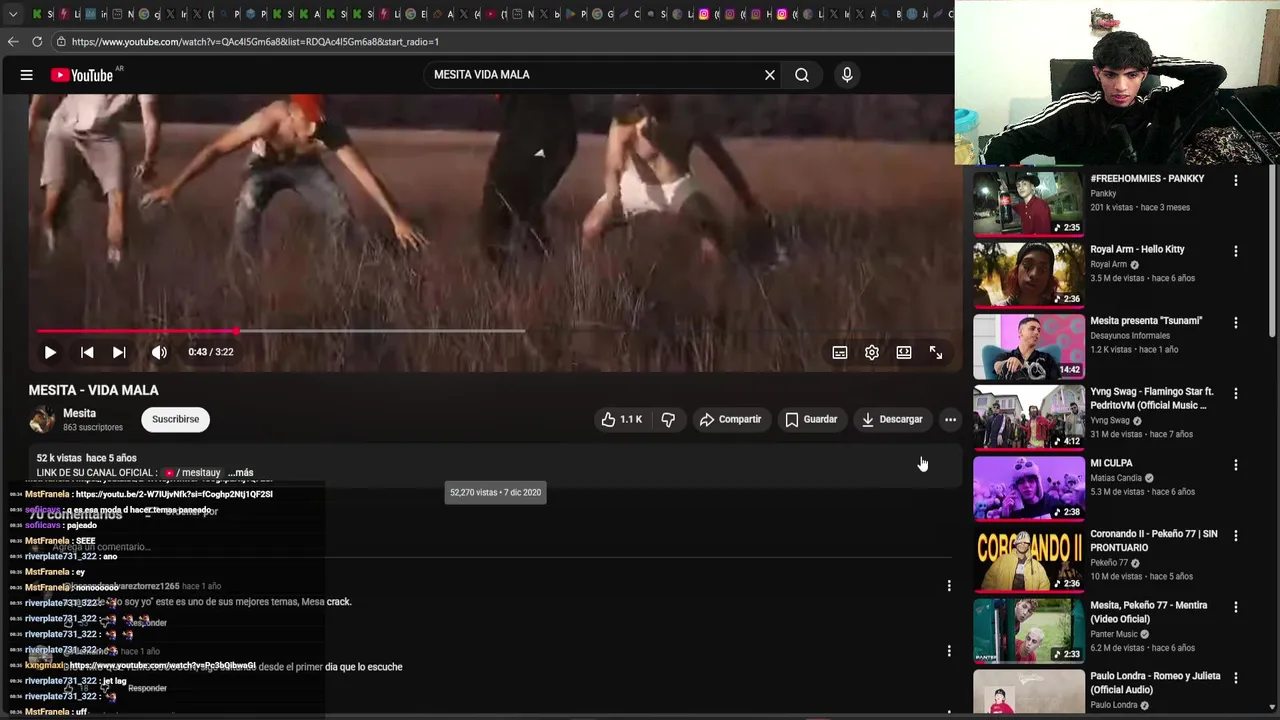Open options menu for #FREEHOMMIES - PANKKY
The width and height of the screenshot is (1280, 720).
[1235, 181]
